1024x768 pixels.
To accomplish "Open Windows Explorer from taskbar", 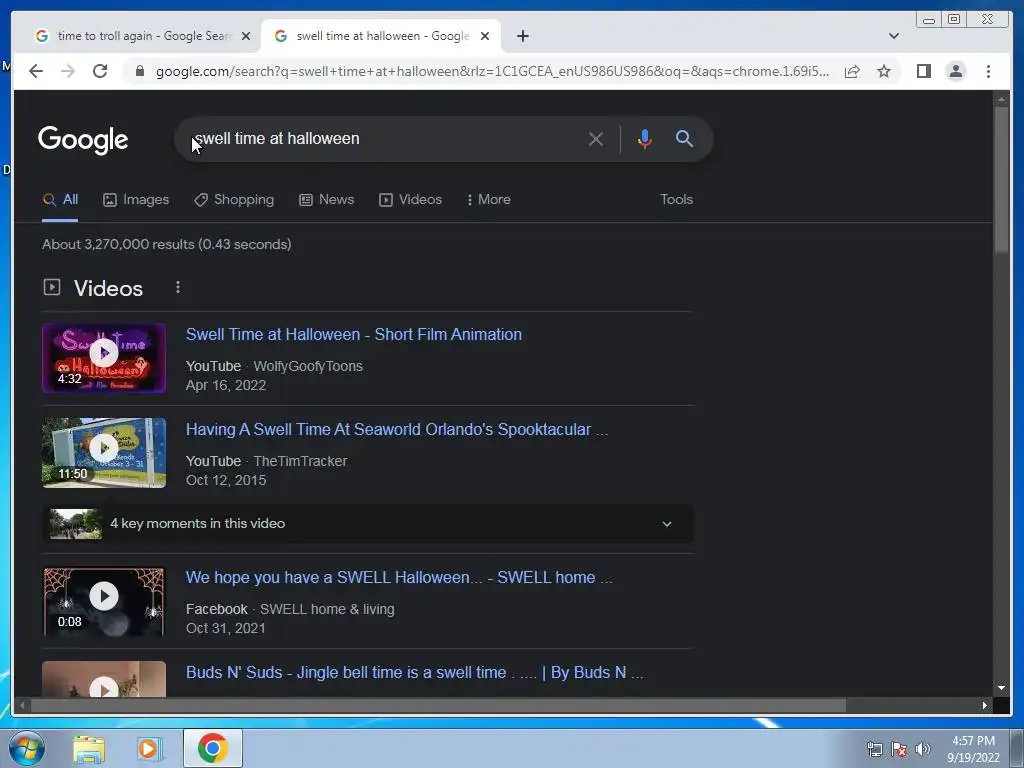I will 89,749.
